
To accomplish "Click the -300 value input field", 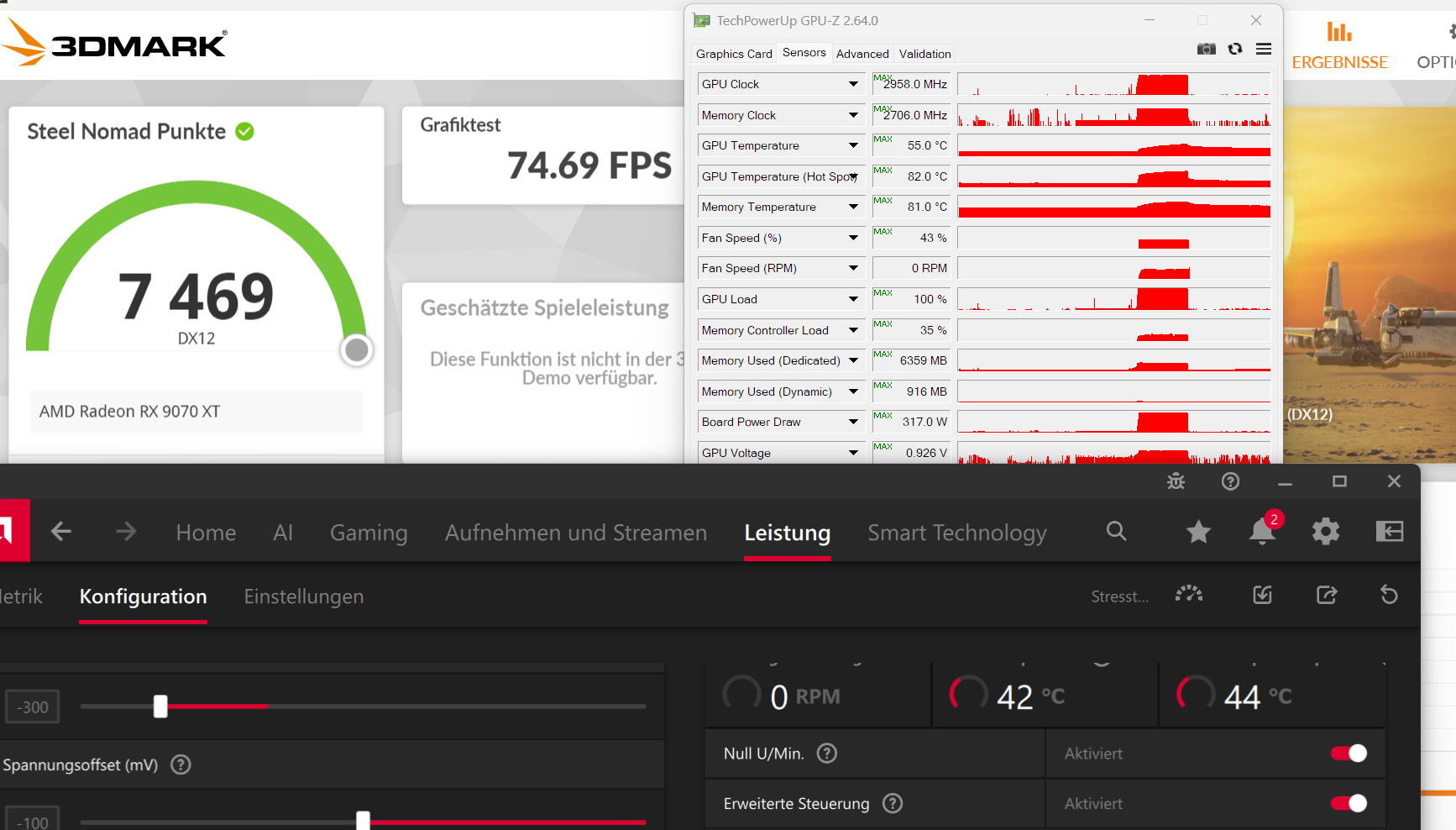I will pos(33,707).
